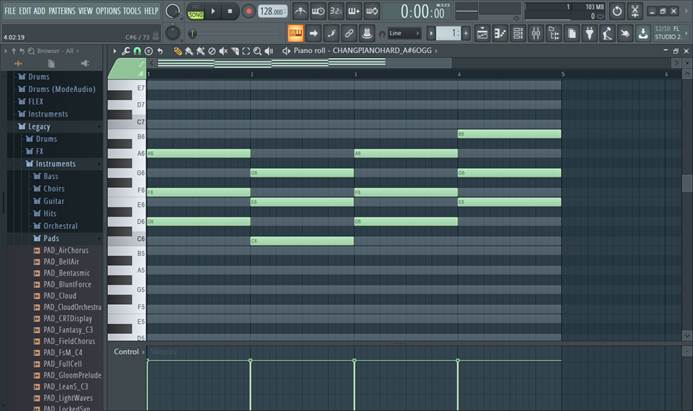This screenshot has height=411, width=693.
Task: Open the ADD menu
Action: tap(39, 11)
